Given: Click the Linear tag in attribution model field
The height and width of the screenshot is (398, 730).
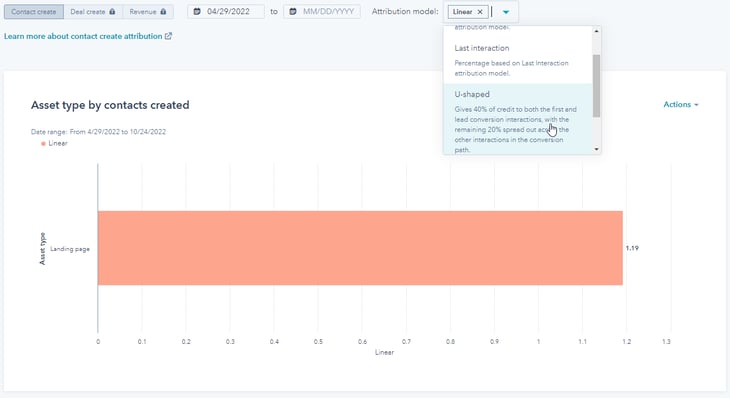Looking at the screenshot, I should (x=468, y=12).
